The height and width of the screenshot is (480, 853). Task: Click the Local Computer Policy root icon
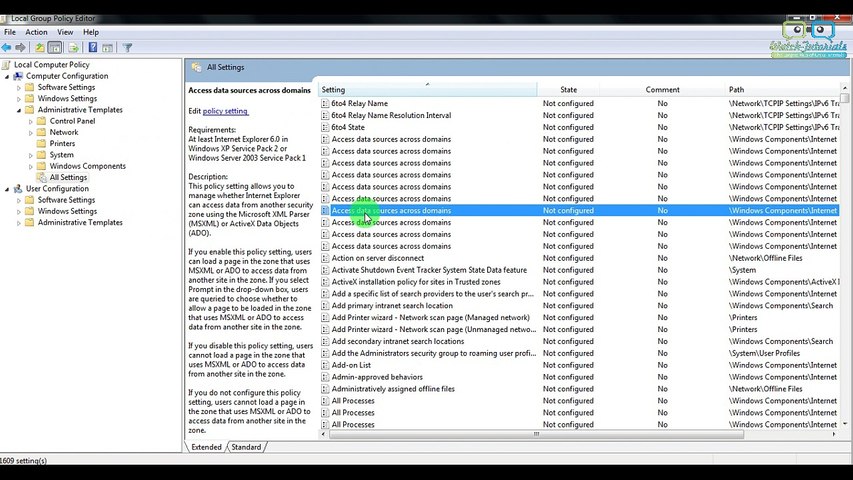coord(6,65)
